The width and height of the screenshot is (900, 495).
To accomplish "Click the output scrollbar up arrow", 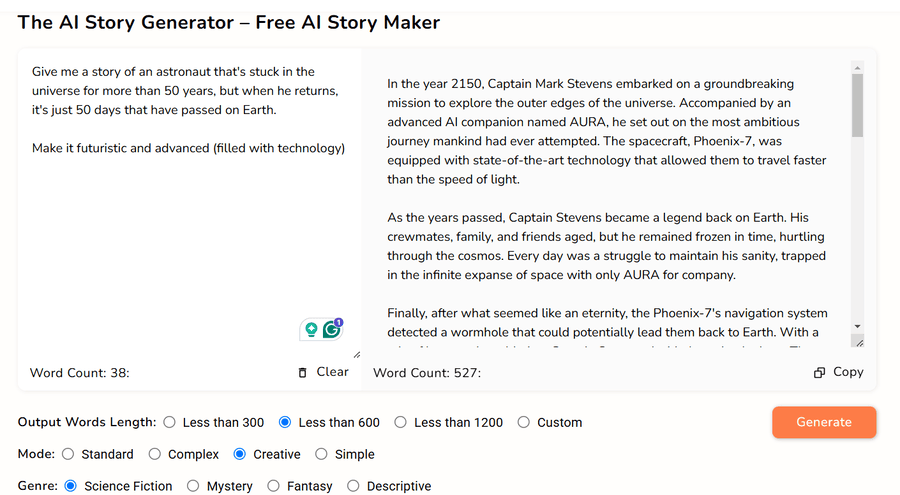I will coord(857,68).
